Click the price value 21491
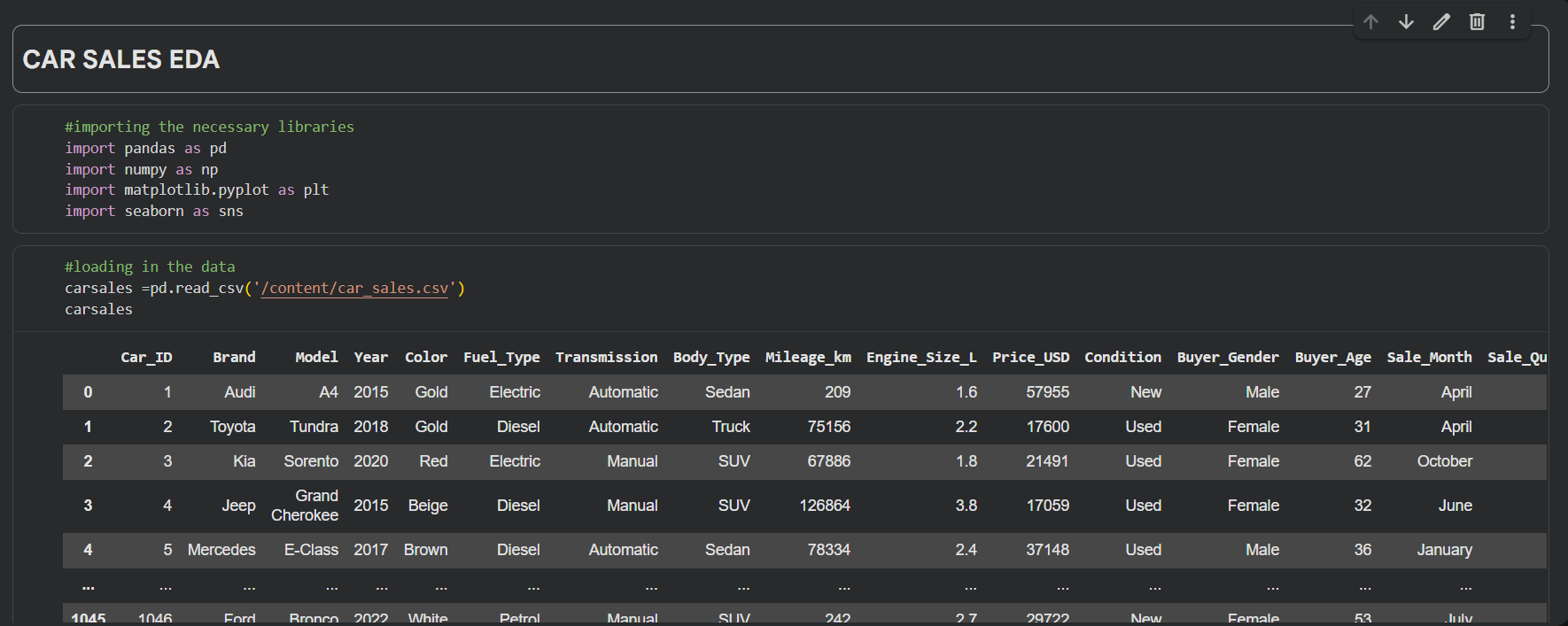The width and height of the screenshot is (1568, 626). (1047, 461)
